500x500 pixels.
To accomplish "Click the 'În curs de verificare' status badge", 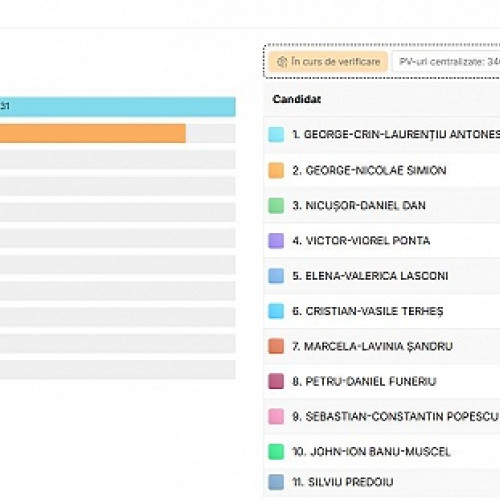I will 328,62.
